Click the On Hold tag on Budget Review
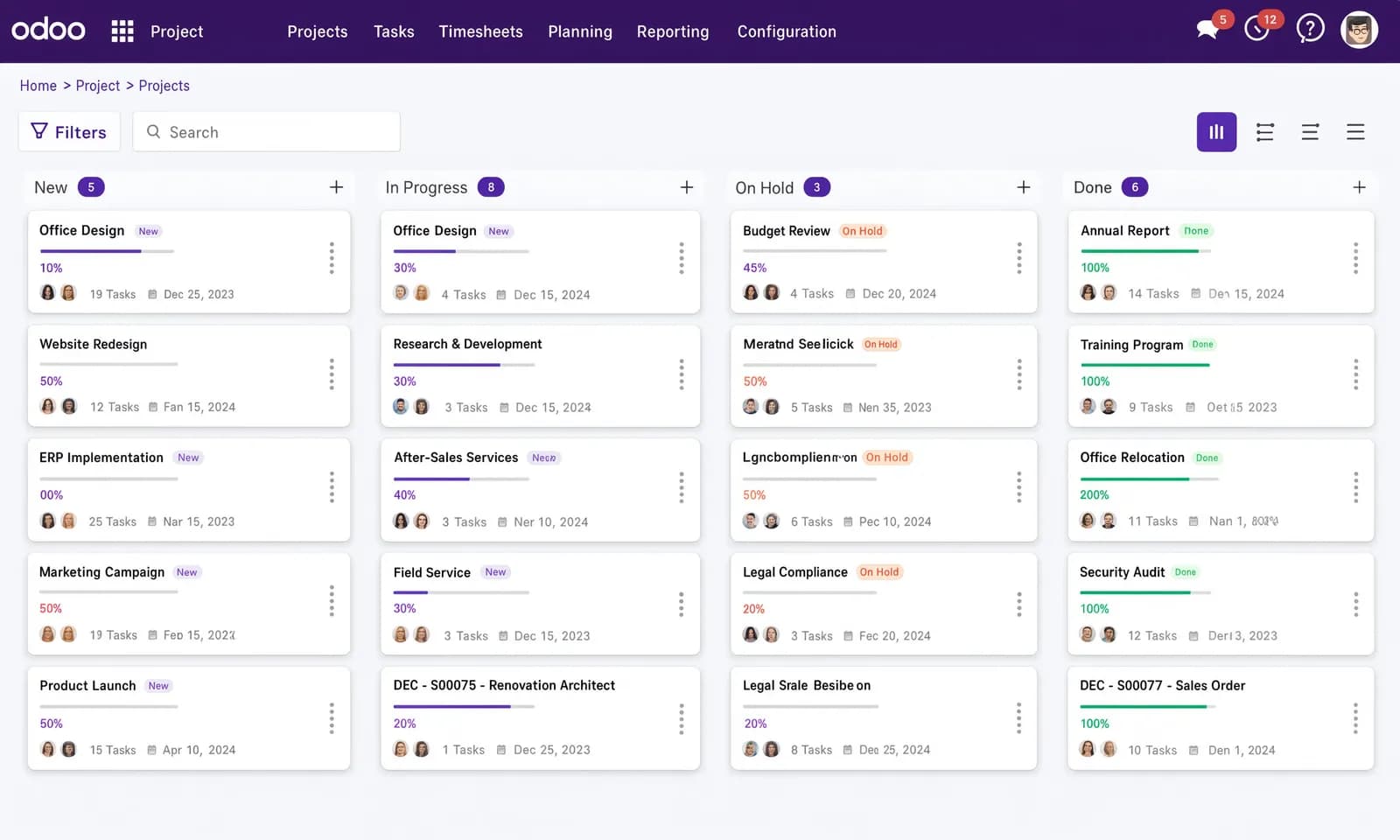 (863, 231)
